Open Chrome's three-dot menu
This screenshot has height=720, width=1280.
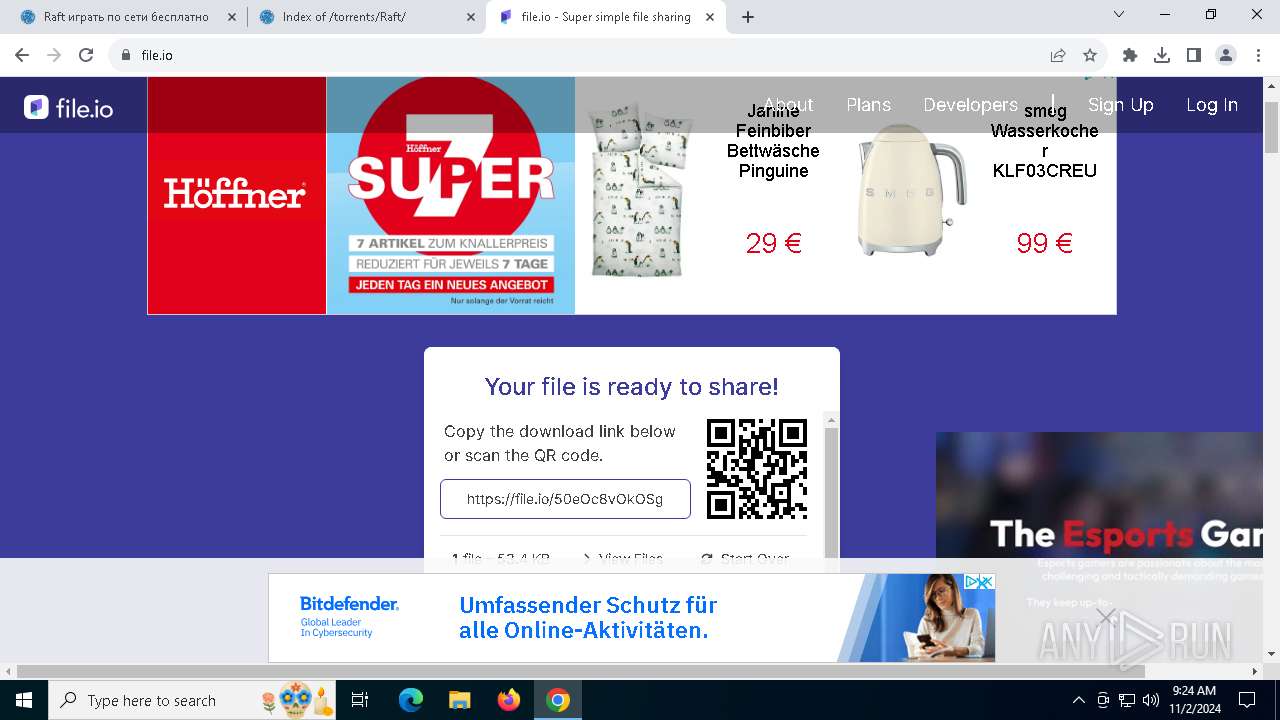(x=1258, y=55)
